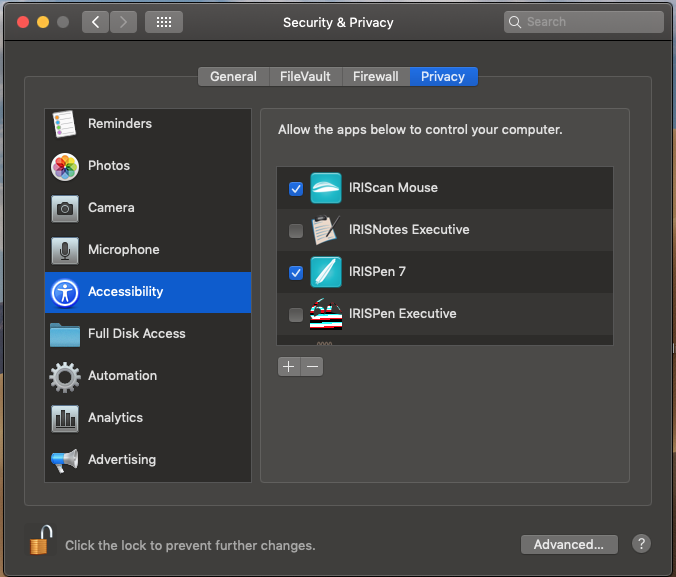Show all preferences with the grid button
Image resolution: width=676 pixels, height=577 pixels.
click(x=164, y=21)
